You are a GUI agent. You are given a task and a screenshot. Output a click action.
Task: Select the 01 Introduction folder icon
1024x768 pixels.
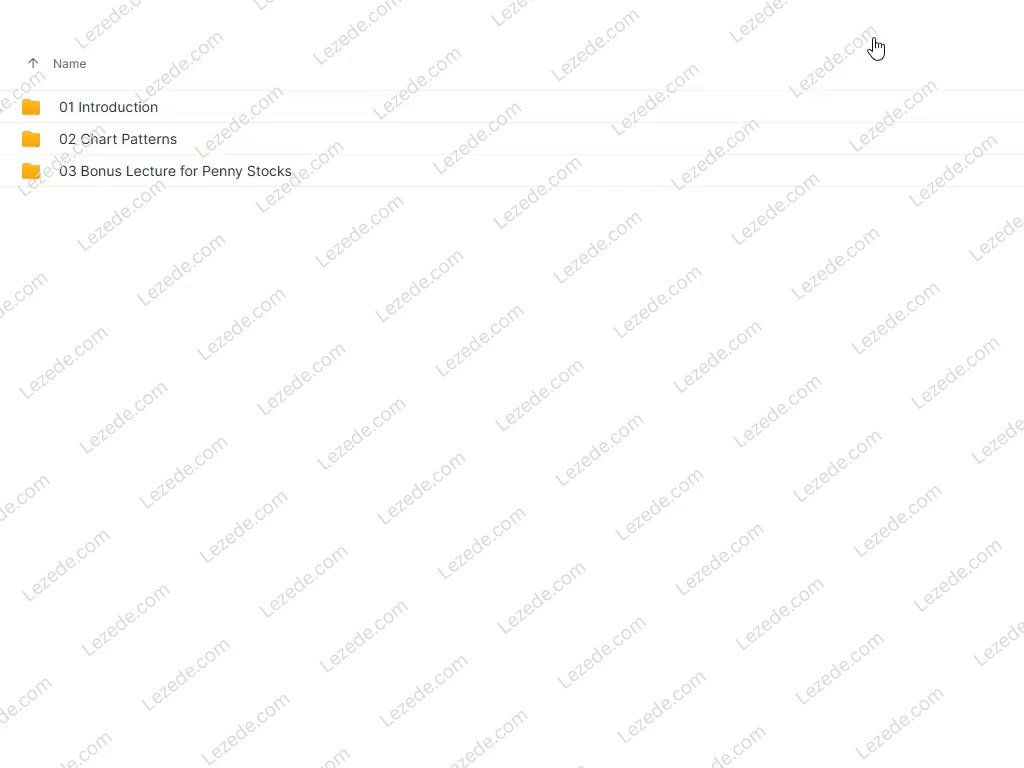pos(31,107)
